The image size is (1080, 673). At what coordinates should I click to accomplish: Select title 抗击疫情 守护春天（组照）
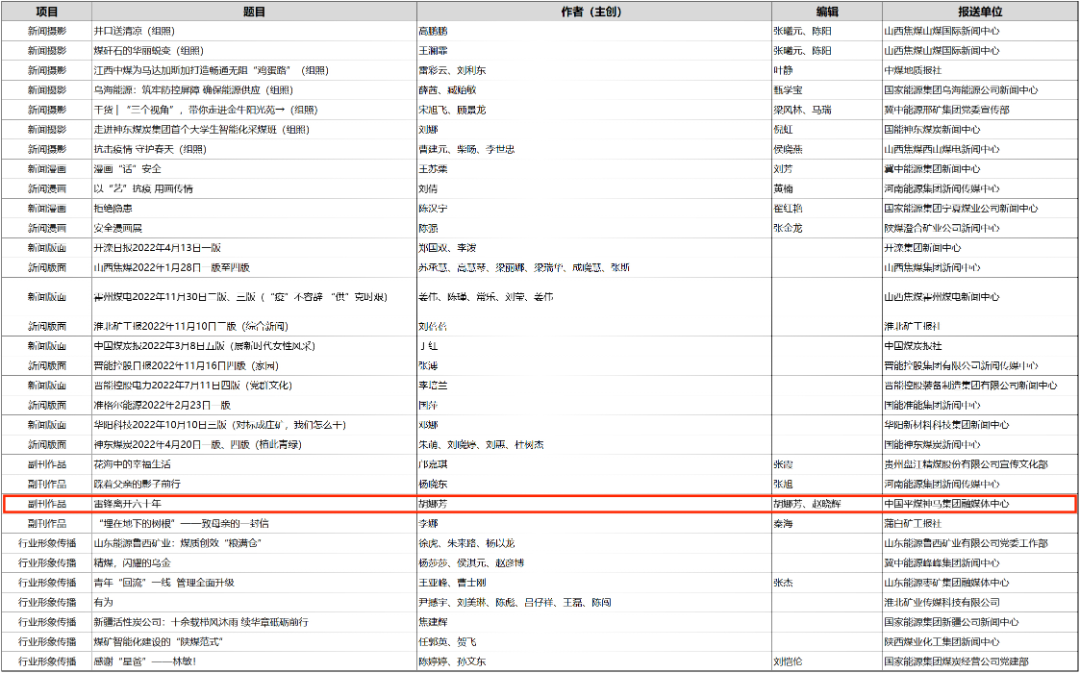tap(150, 148)
